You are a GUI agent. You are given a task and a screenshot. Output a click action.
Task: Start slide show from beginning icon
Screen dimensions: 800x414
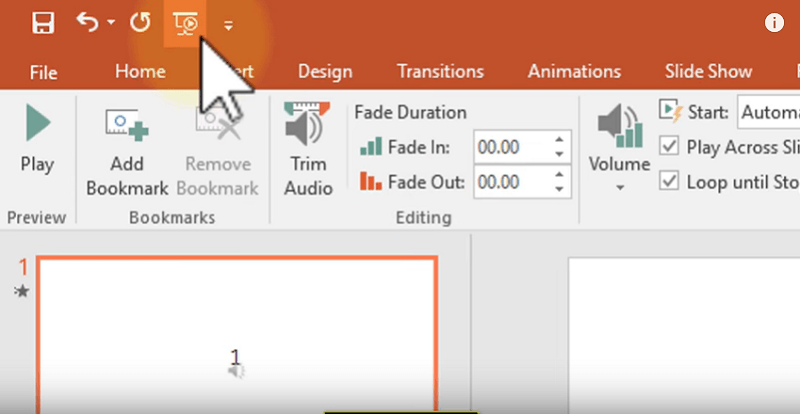185,24
